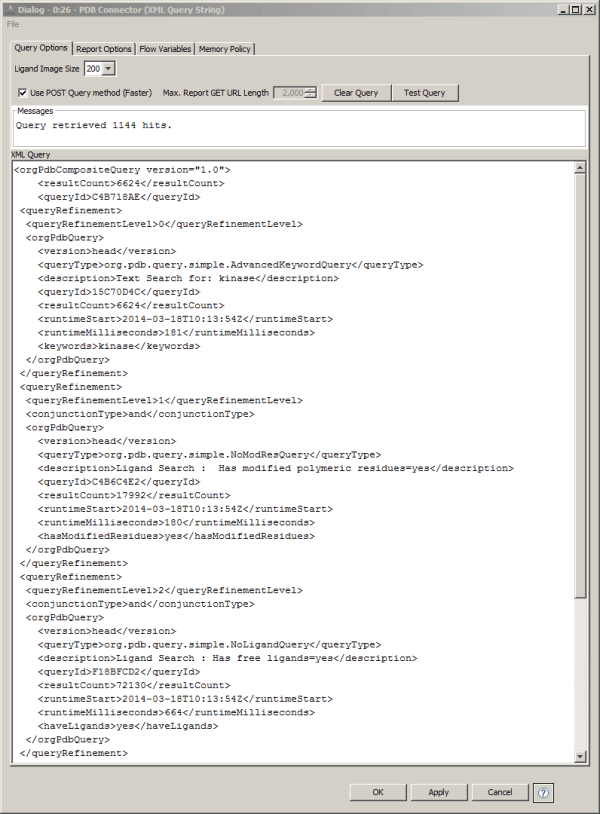Switch to the Query Options tab
This screenshot has width=600, height=814.
coord(41,48)
